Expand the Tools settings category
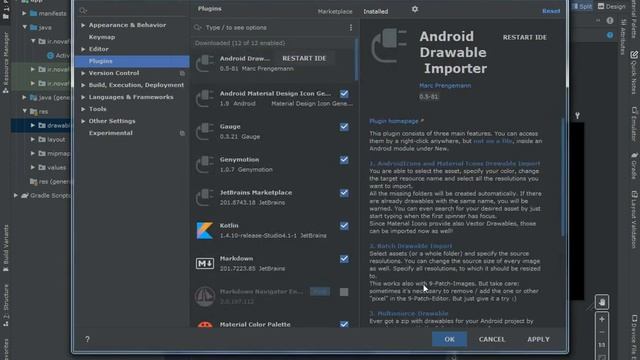This screenshot has height=360, width=640. (x=83, y=109)
